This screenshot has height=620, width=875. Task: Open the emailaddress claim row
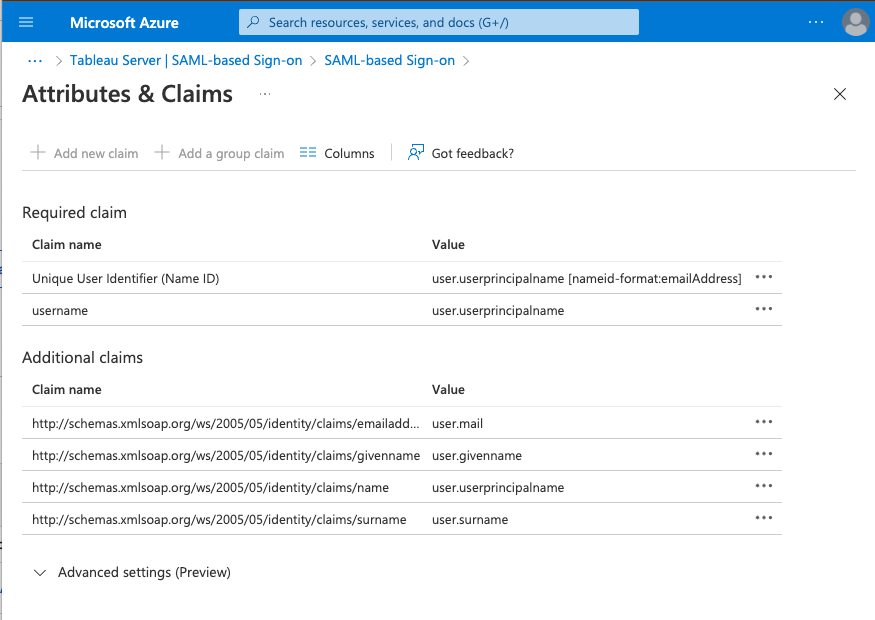[x=402, y=423]
